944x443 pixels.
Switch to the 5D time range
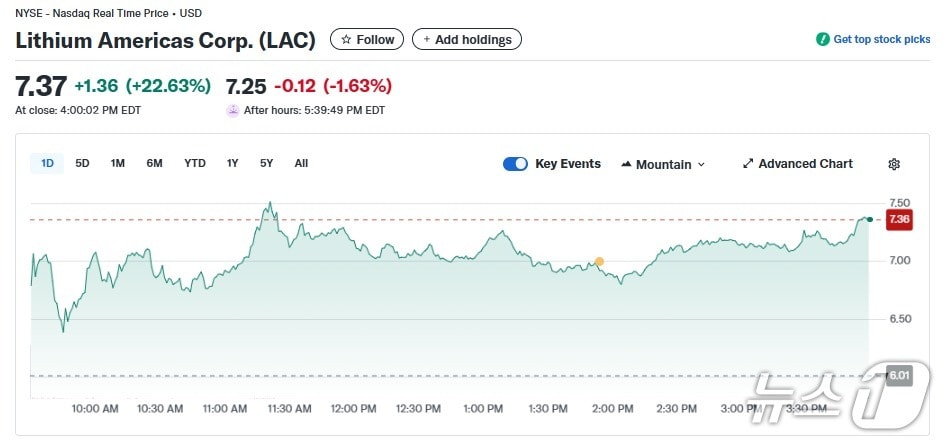[x=82, y=163]
